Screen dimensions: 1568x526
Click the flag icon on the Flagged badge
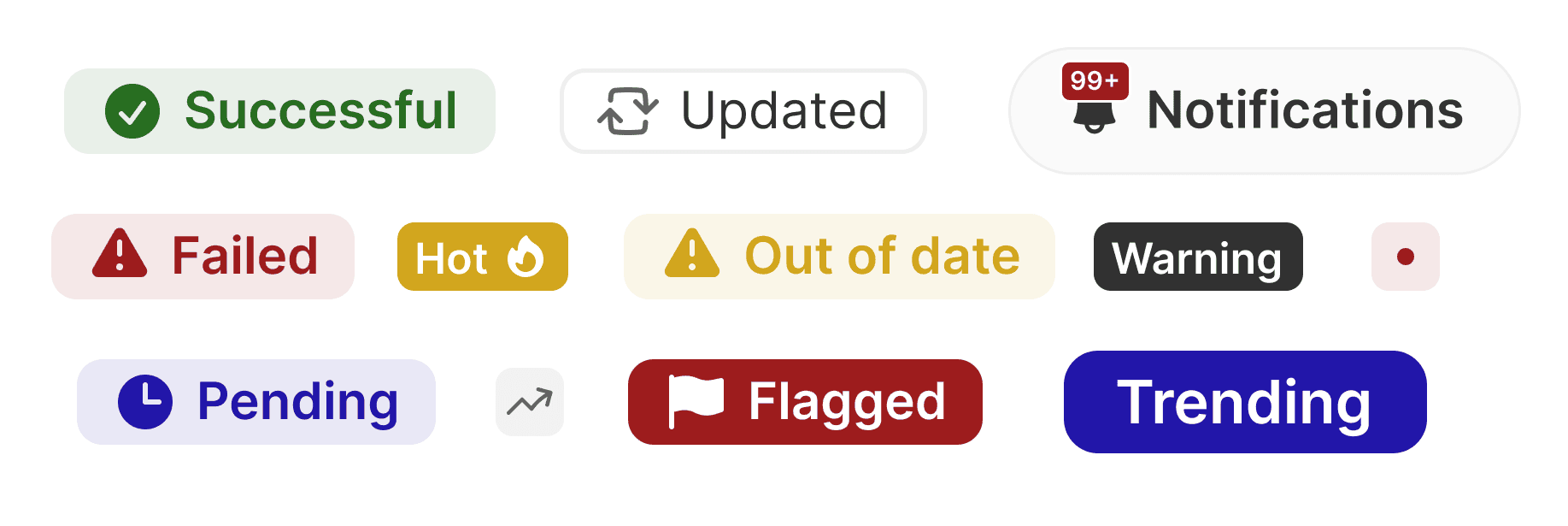pyautogui.click(x=694, y=400)
